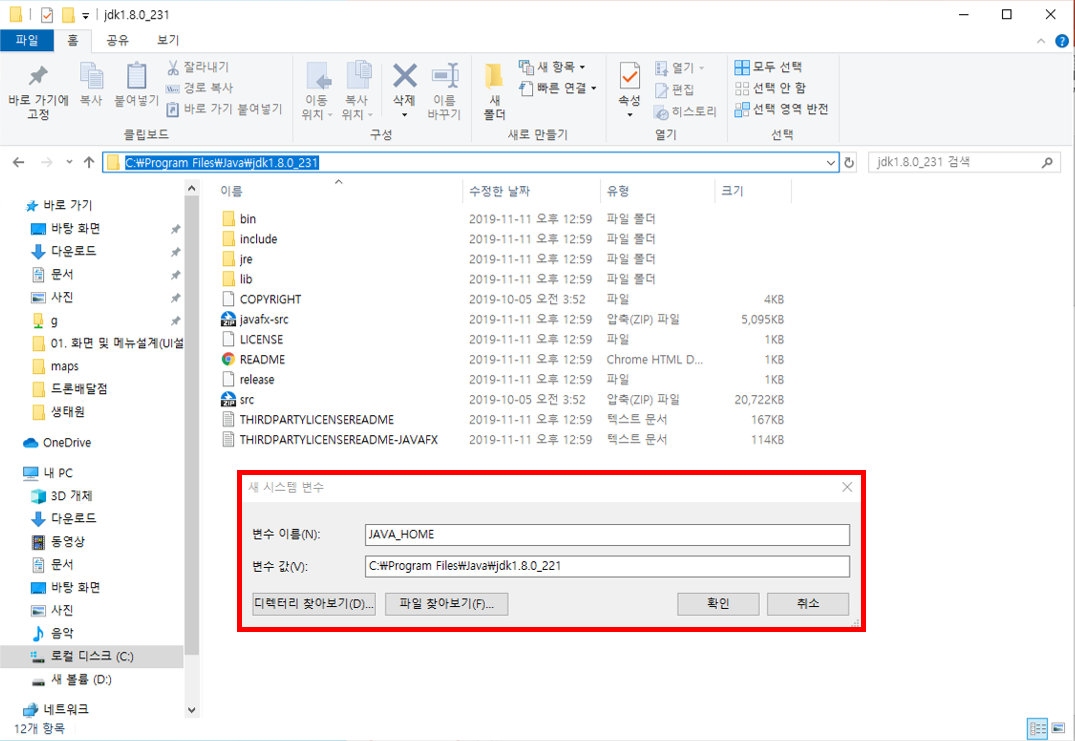Viewport: 1075px width, 741px height.
Task: Click the blue Help question mark icon
Action: tap(1061, 41)
